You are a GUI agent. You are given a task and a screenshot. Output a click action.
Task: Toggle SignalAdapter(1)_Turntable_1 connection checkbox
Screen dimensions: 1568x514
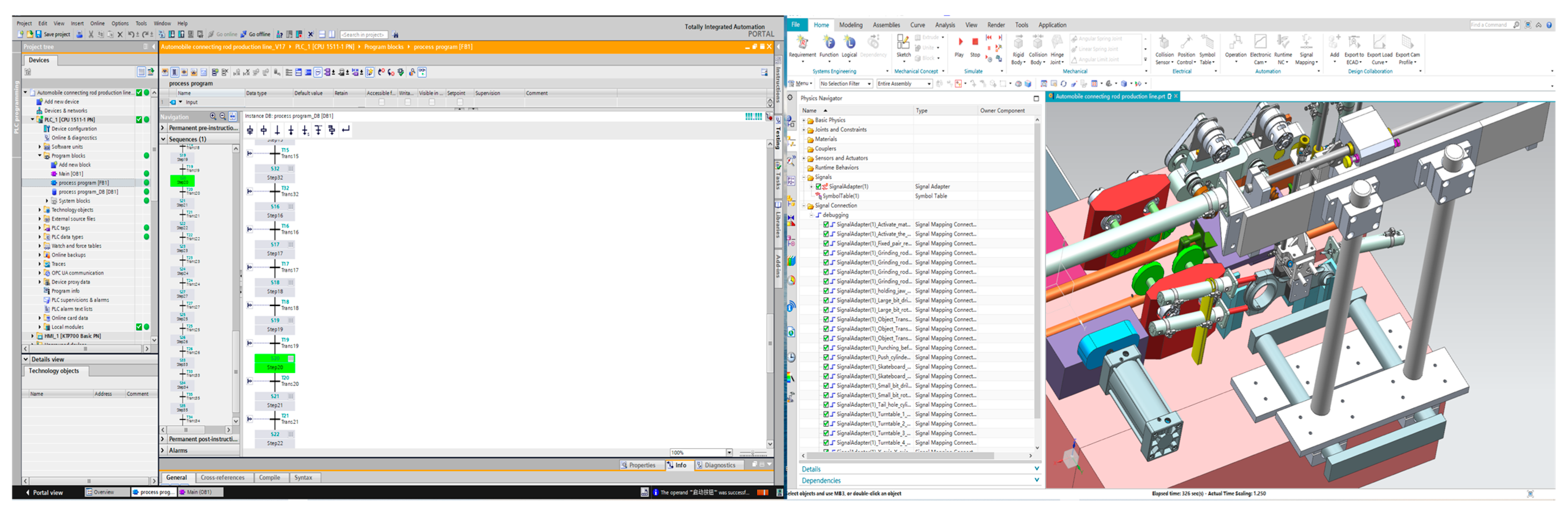click(x=826, y=414)
